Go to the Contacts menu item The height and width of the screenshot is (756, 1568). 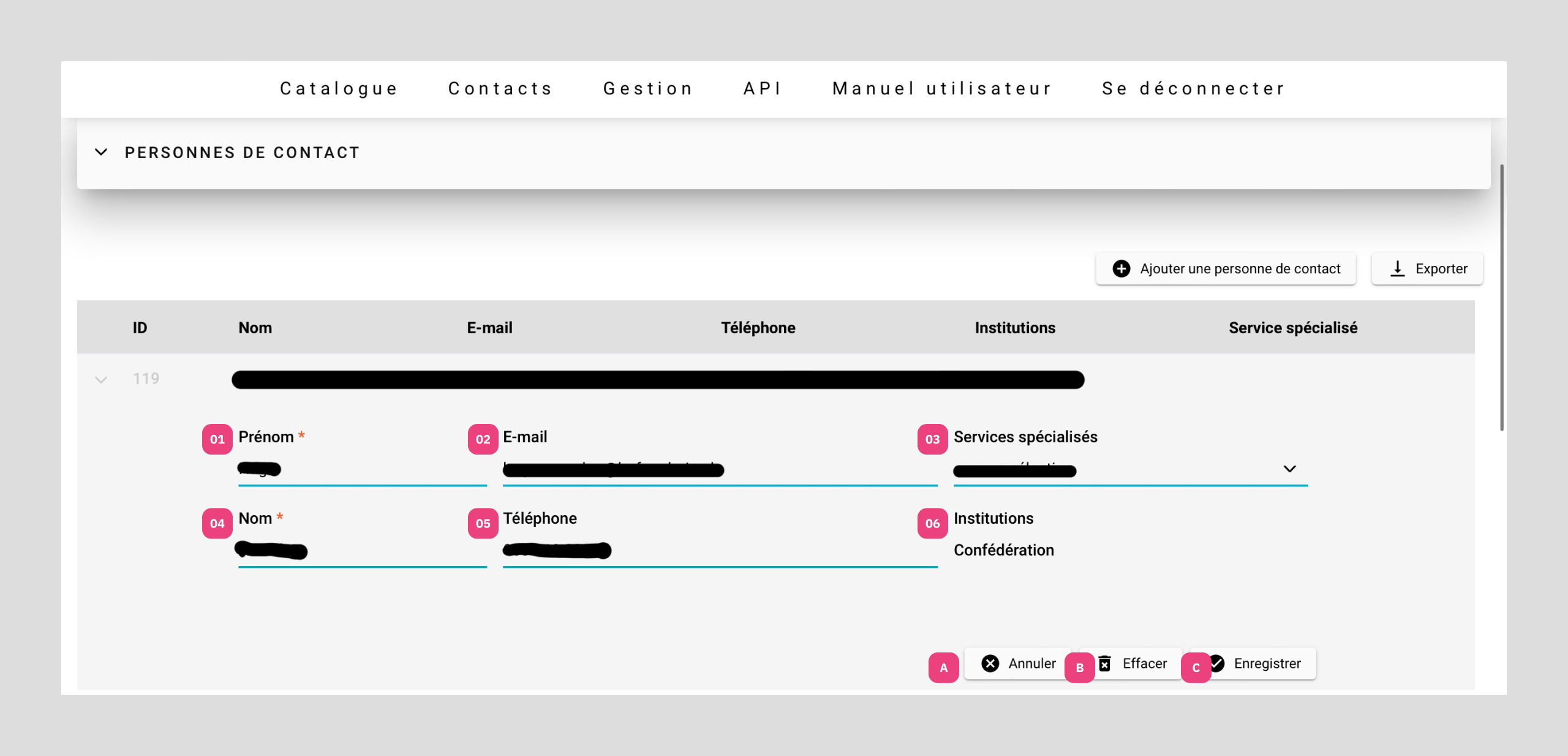tap(500, 89)
